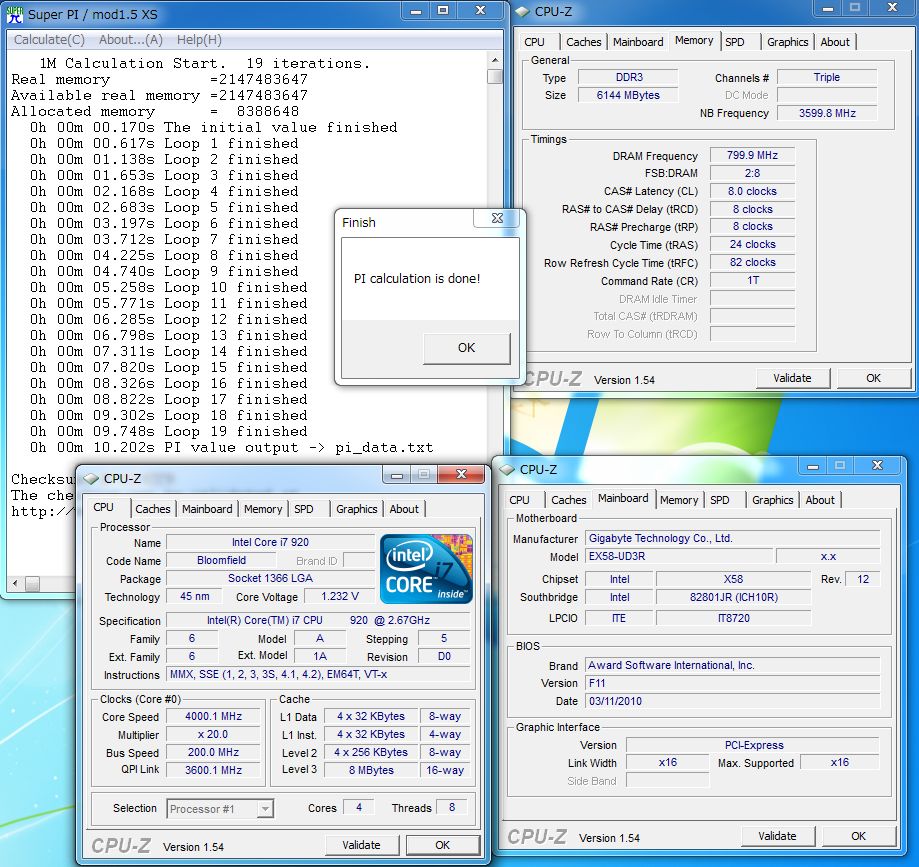Open the Graphics tab in the Mainboard window

(772, 500)
